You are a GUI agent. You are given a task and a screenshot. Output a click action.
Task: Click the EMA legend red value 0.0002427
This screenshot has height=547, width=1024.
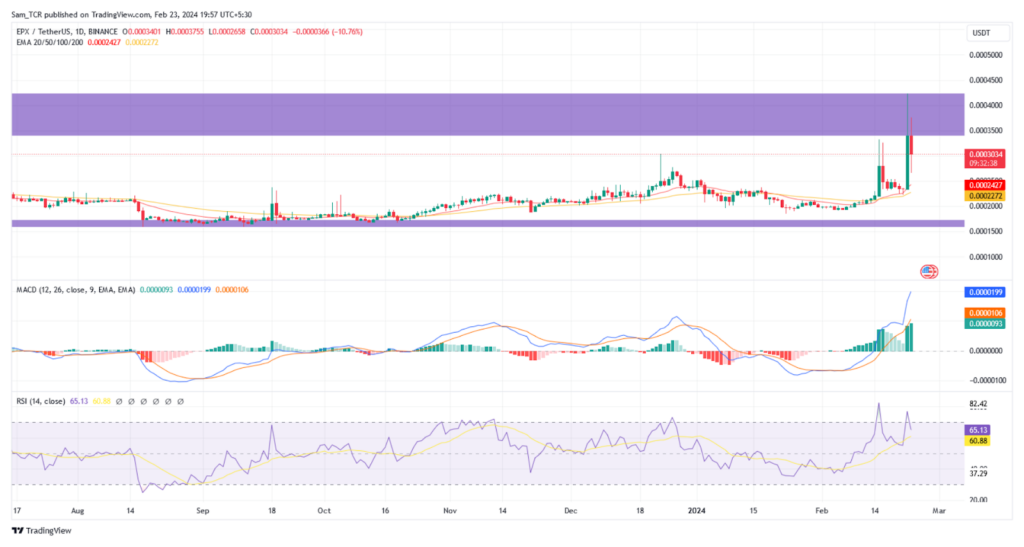(104, 42)
